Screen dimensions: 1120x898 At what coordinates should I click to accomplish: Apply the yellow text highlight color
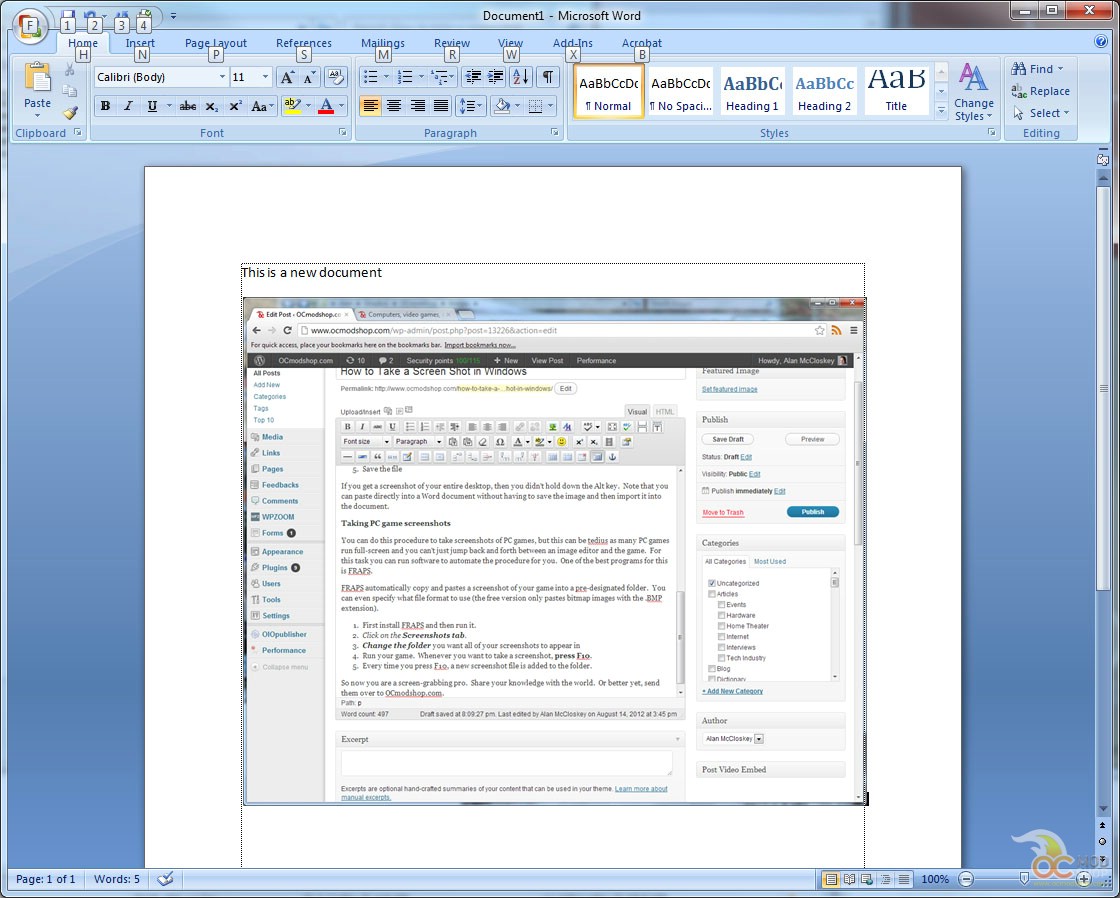pos(291,106)
